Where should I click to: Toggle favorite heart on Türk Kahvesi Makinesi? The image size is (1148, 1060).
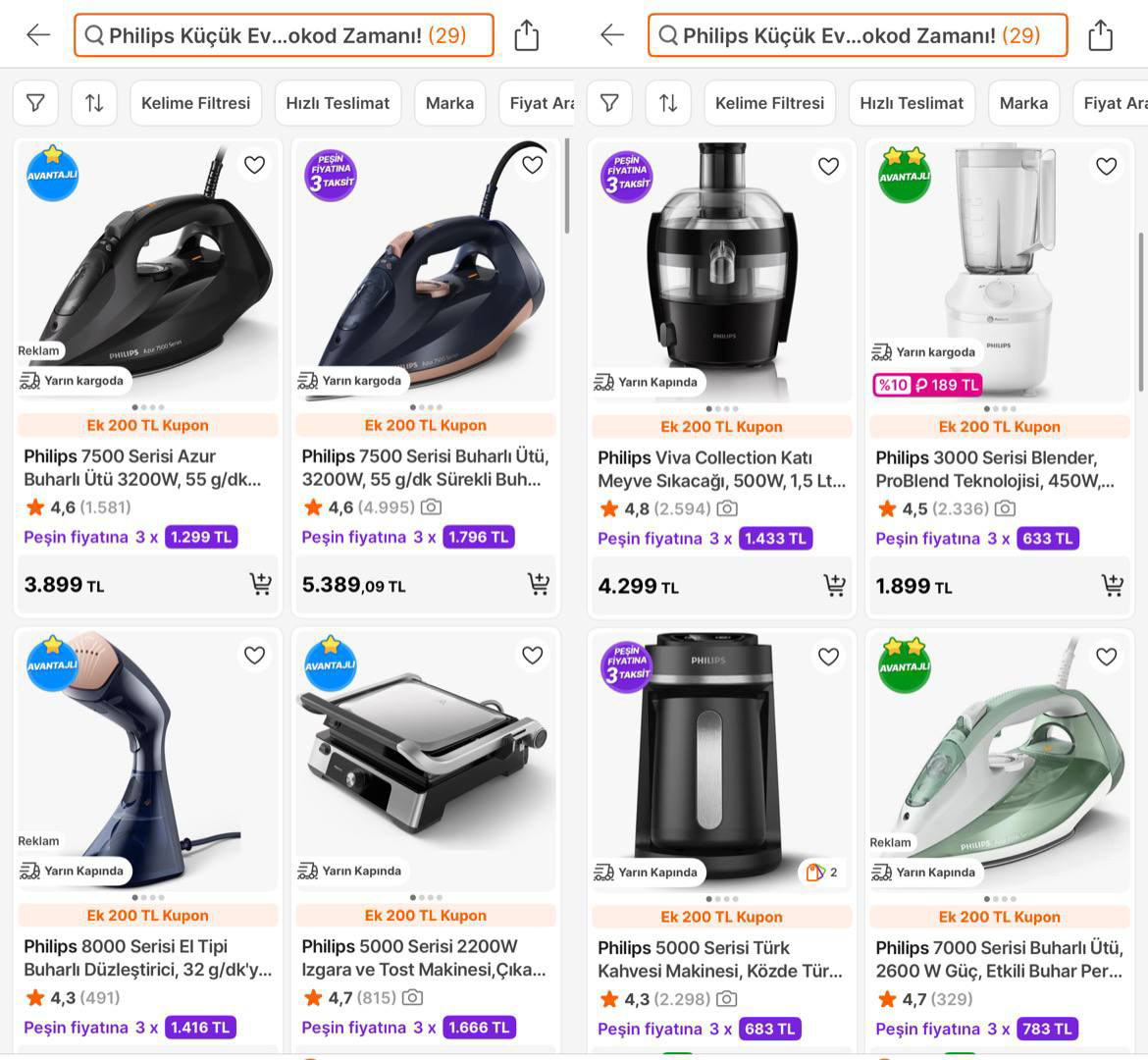828,656
